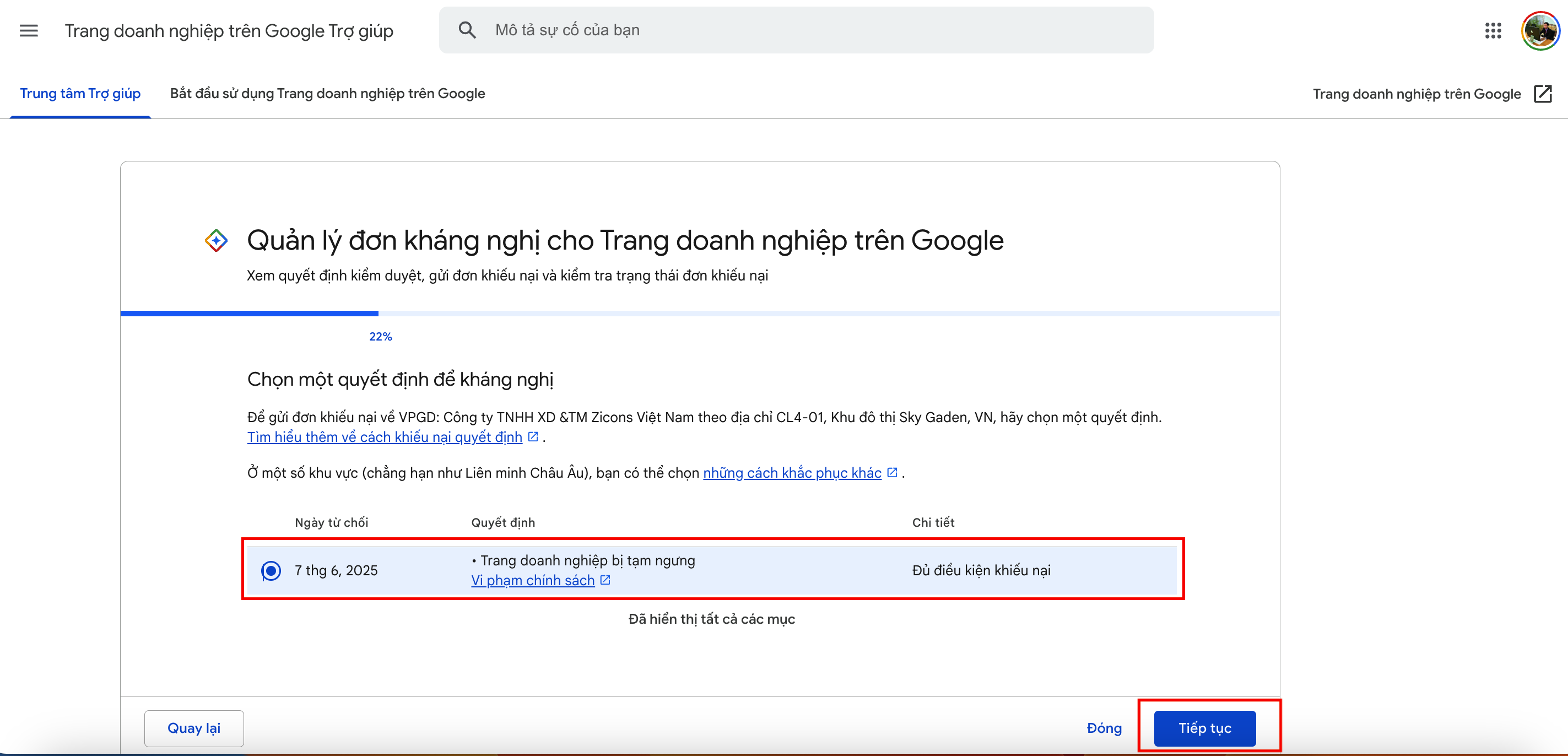Select the 7 thg 6, 2025 radio button
Image resolution: width=1568 pixels, height=756 pixels.
(271, 570)
